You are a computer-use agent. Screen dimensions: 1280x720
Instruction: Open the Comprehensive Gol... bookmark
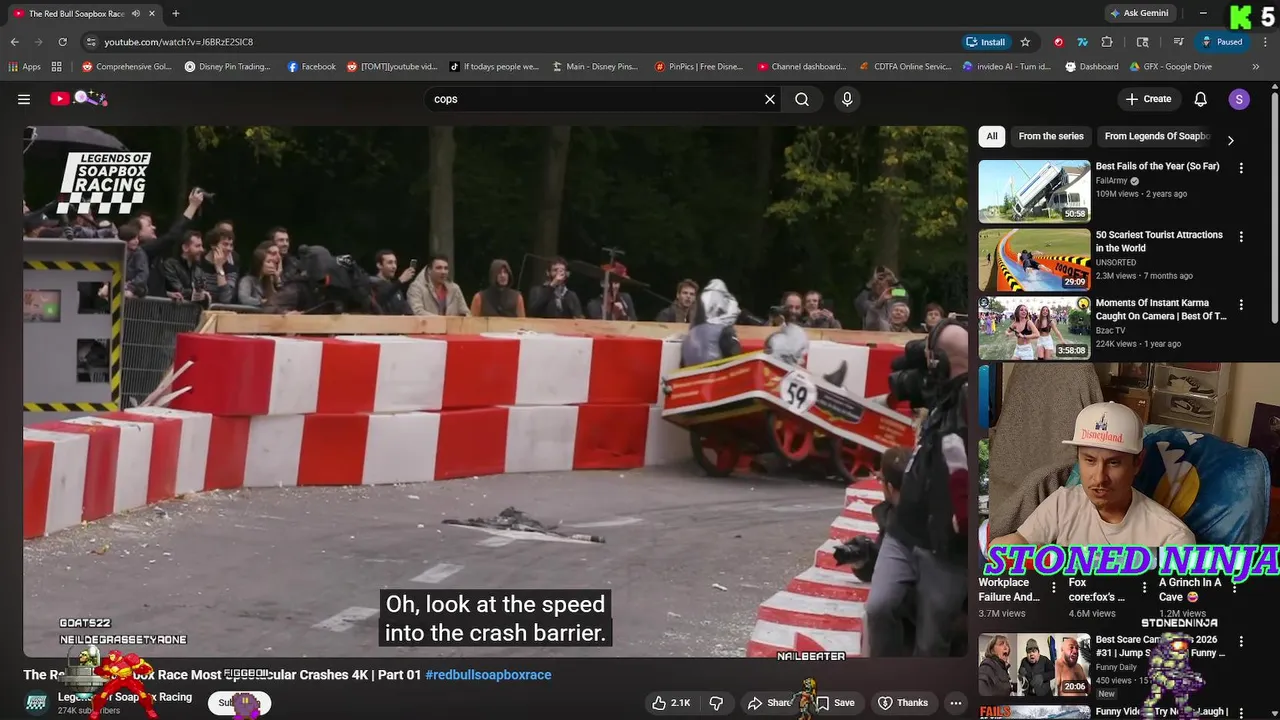(x=127, y=67)
